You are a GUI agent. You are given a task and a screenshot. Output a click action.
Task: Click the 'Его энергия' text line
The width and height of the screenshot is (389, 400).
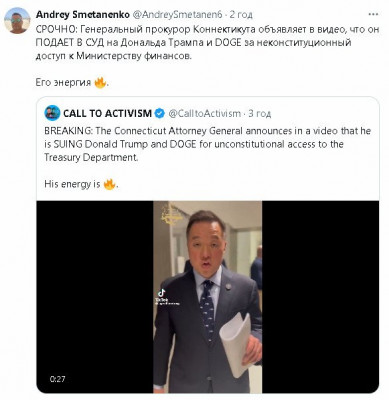tap(63, 82)
